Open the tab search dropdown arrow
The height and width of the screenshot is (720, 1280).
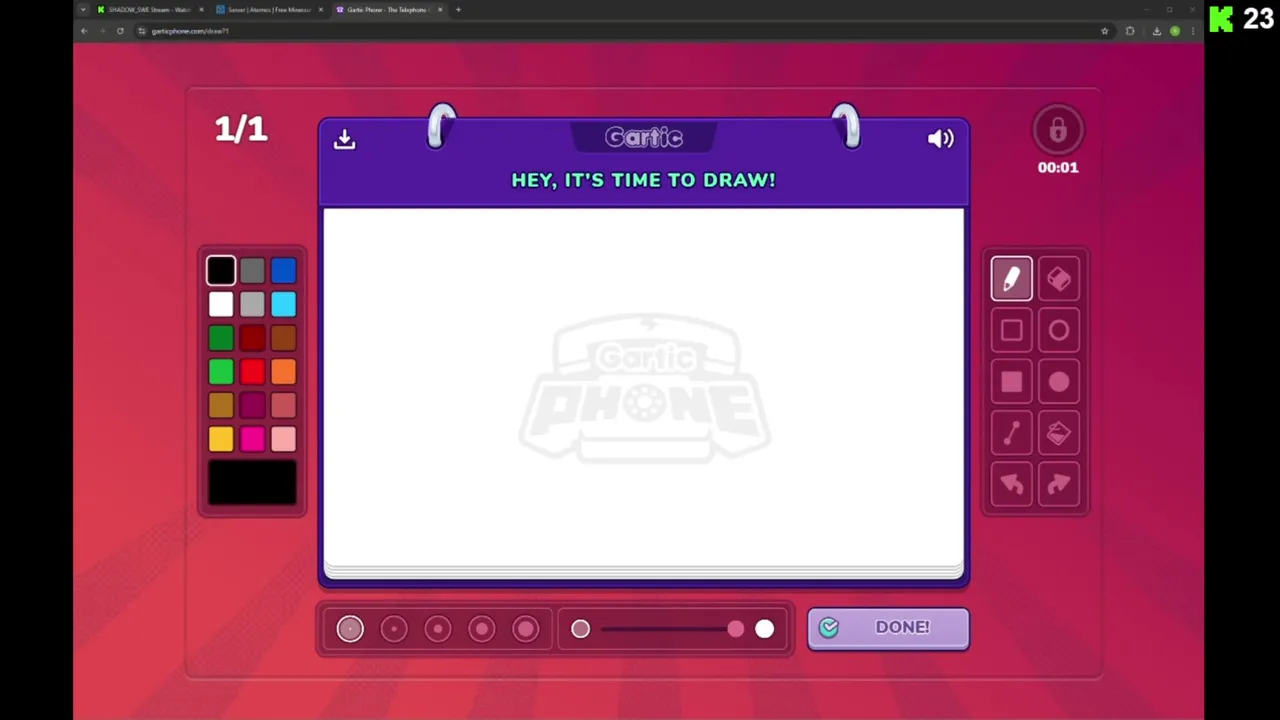pos(83,10)
